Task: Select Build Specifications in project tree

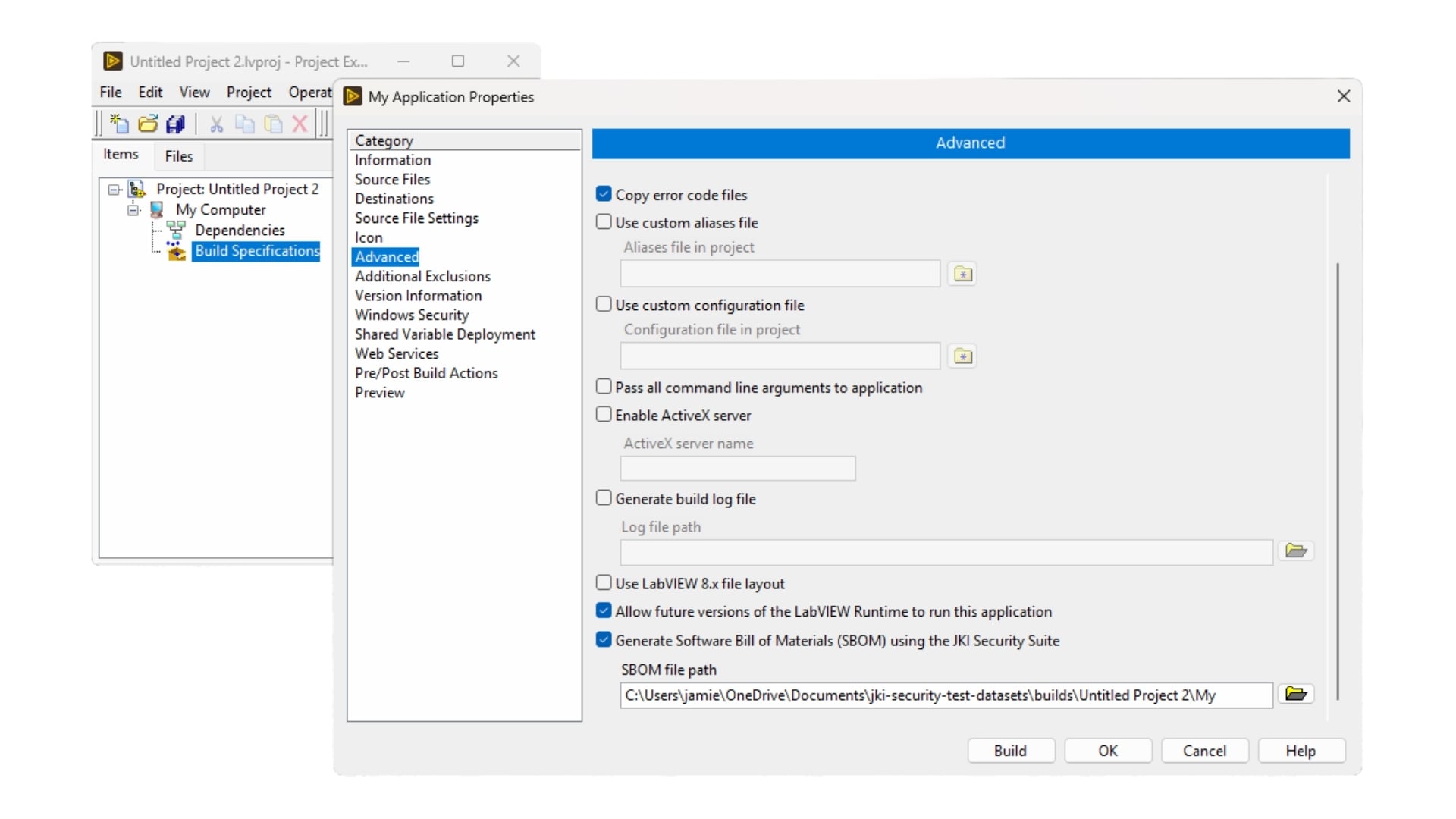Action: (256, 251)
